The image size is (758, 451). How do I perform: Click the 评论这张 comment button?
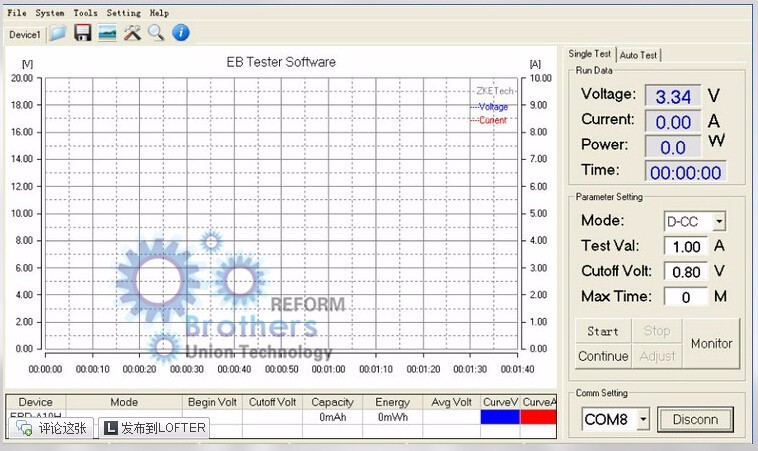51,428
